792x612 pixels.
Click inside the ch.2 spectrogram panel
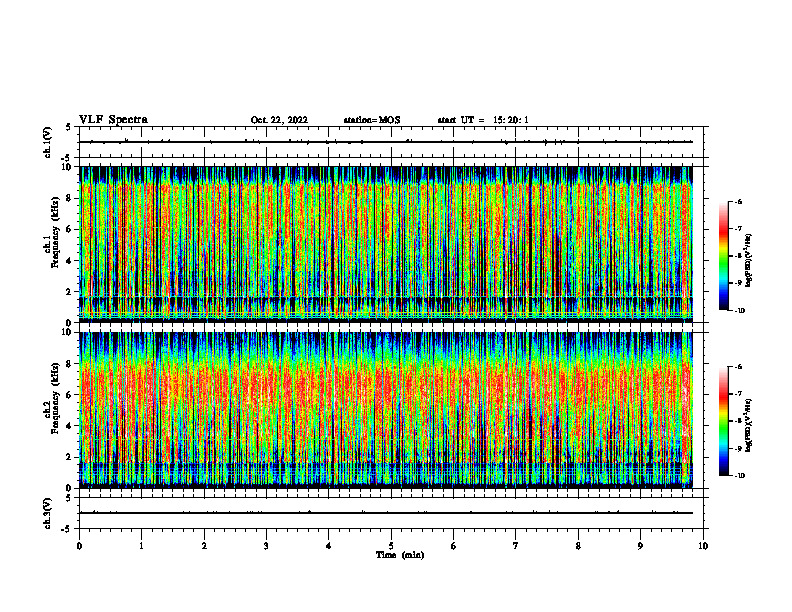click(386, 410)
